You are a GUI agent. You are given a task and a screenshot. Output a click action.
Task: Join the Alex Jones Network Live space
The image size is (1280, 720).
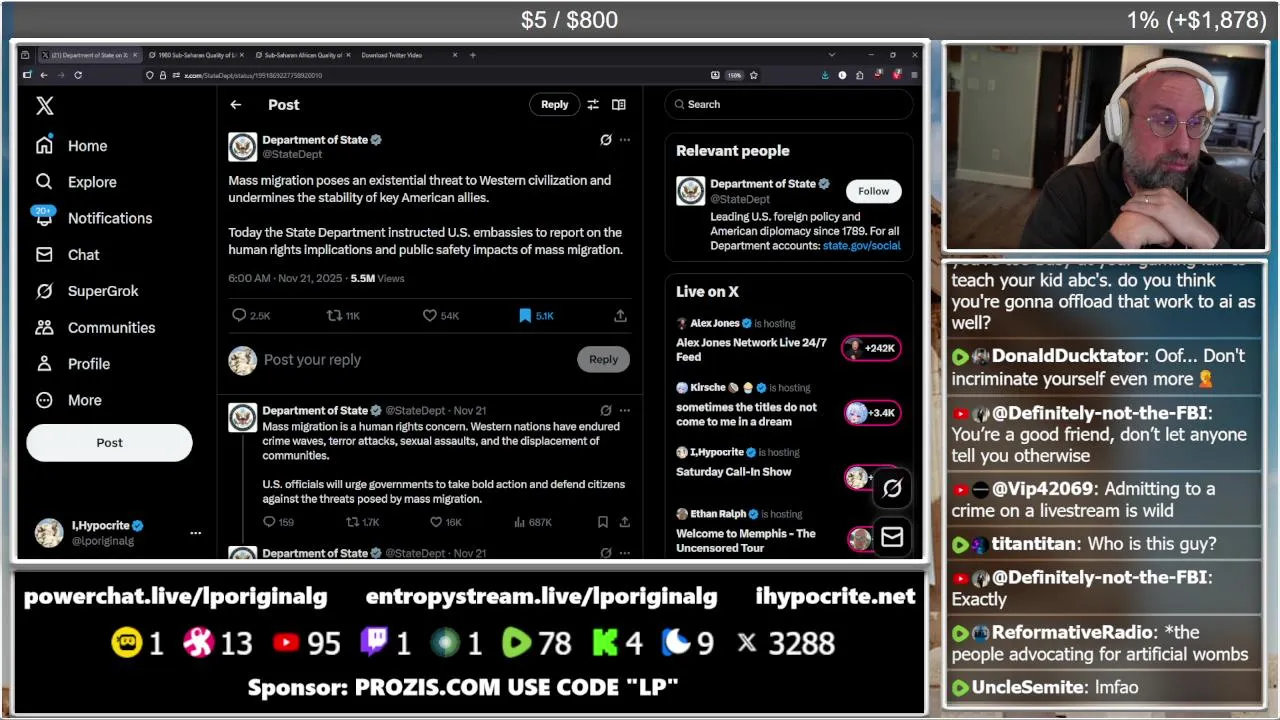point(751,349)
